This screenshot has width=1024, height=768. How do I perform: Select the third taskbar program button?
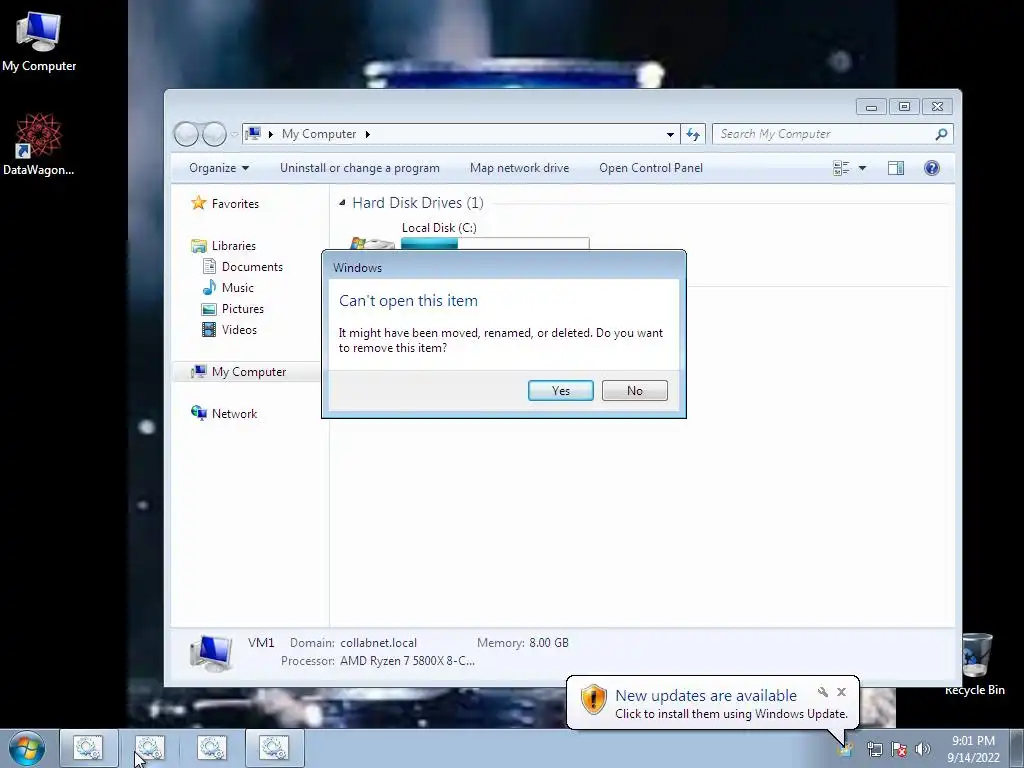coord(212,748)
